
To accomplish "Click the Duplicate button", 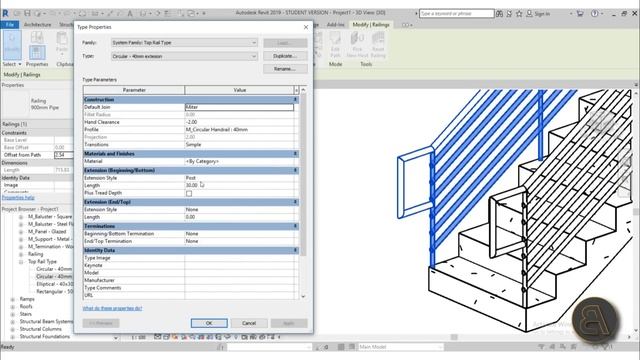I will point(285,56).
